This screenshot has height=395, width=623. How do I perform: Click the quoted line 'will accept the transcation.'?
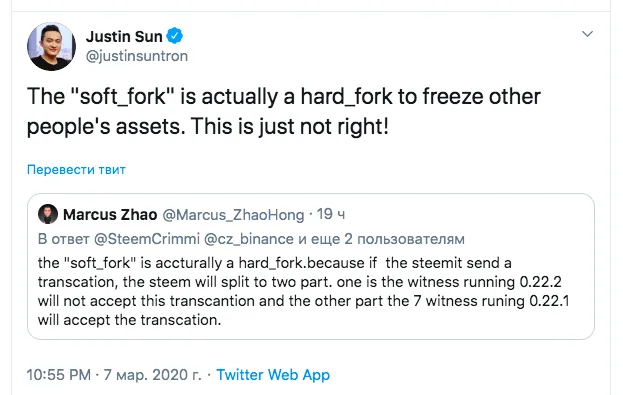point(130,320)
